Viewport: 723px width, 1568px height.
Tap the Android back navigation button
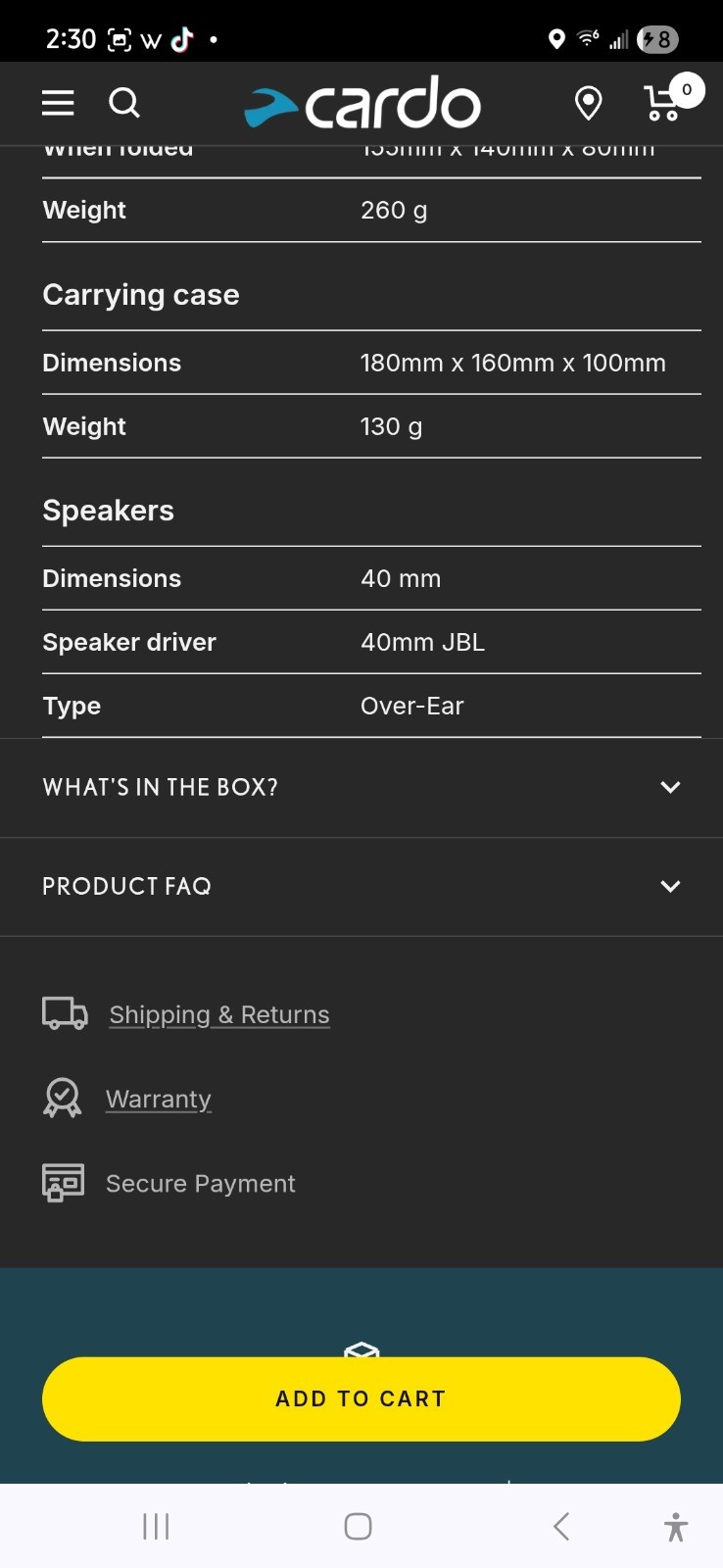point(561,1526)
